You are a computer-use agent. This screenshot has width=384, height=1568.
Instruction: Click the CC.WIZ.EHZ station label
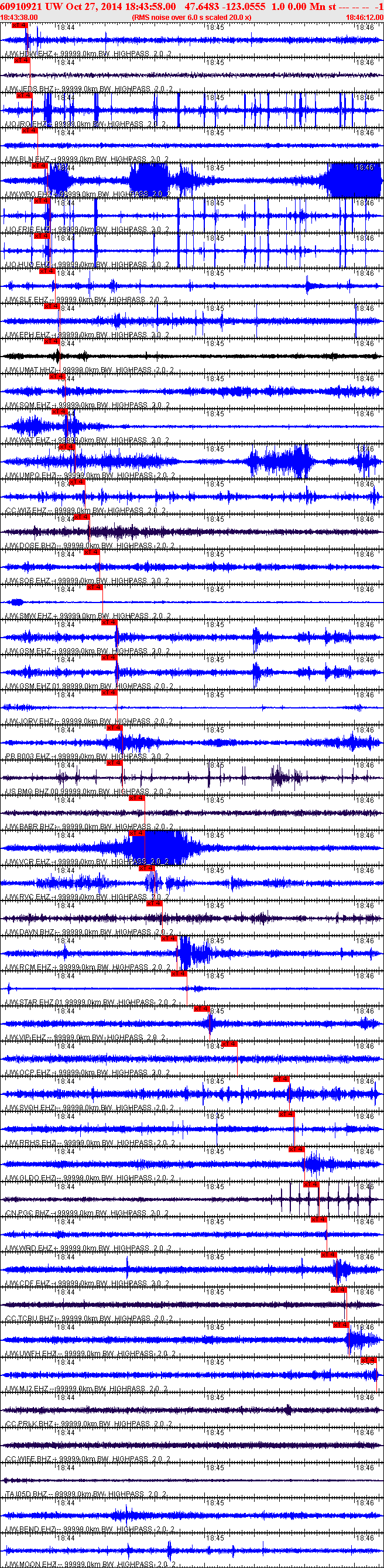click(x=26, y=511)
